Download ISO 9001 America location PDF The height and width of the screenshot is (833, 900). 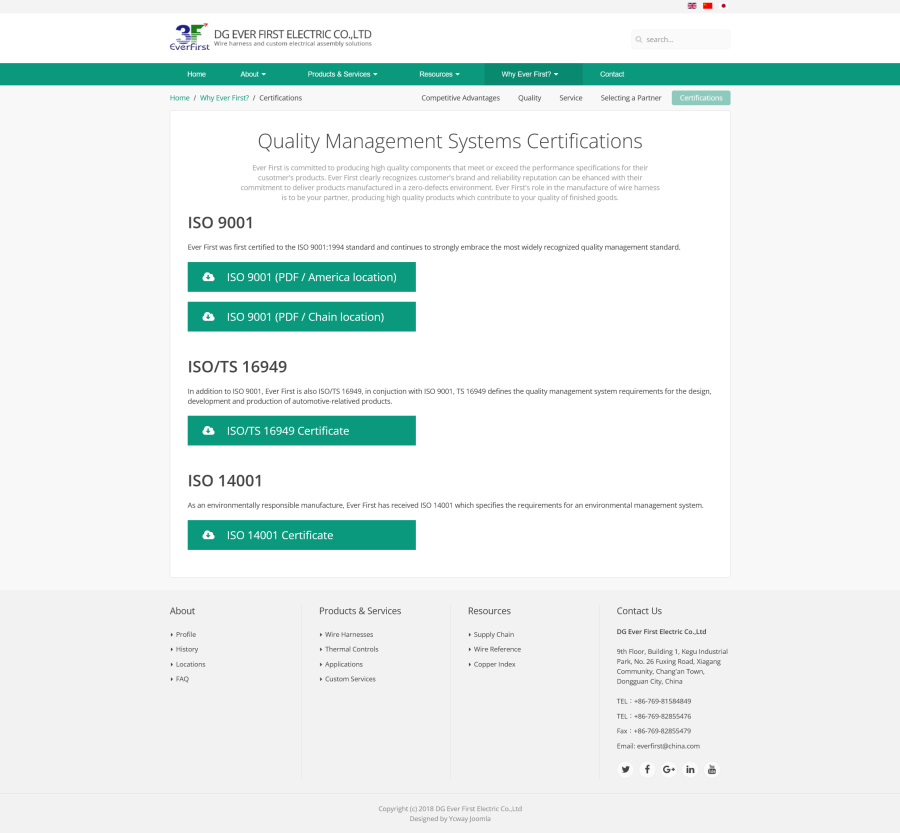301,277
